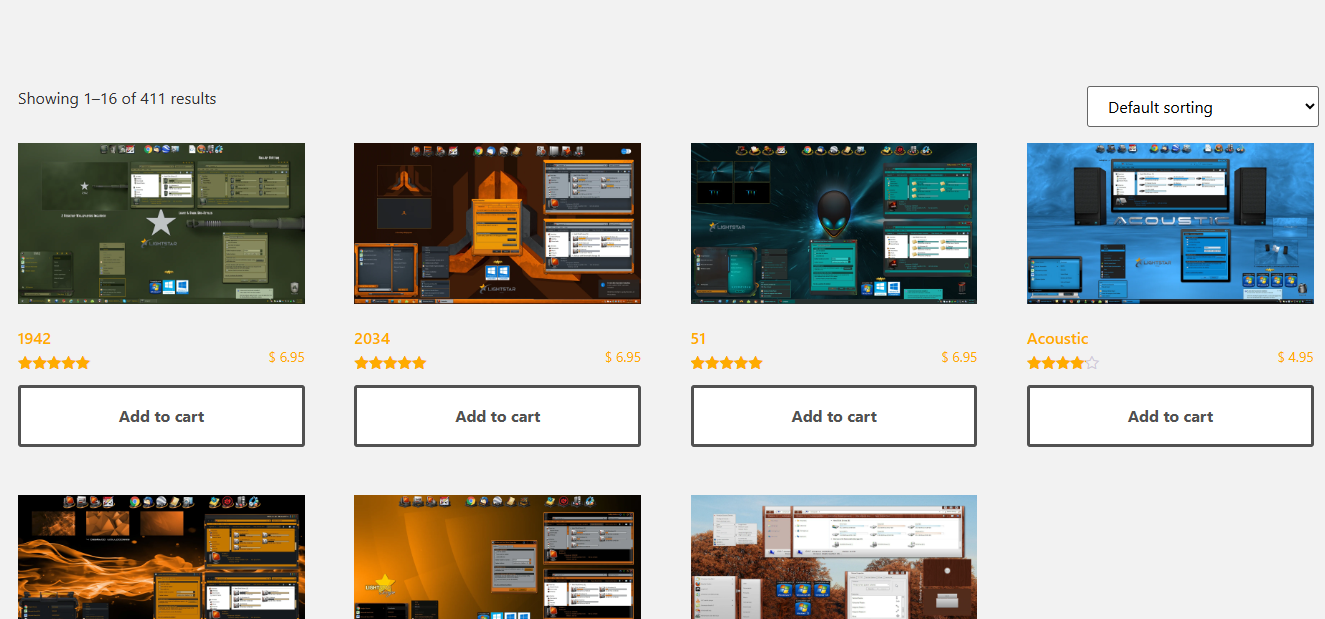Add the 1942 theme to cart
This screenshot has height=619, width=1325.
pyautogui.click(x=161, y=416)
